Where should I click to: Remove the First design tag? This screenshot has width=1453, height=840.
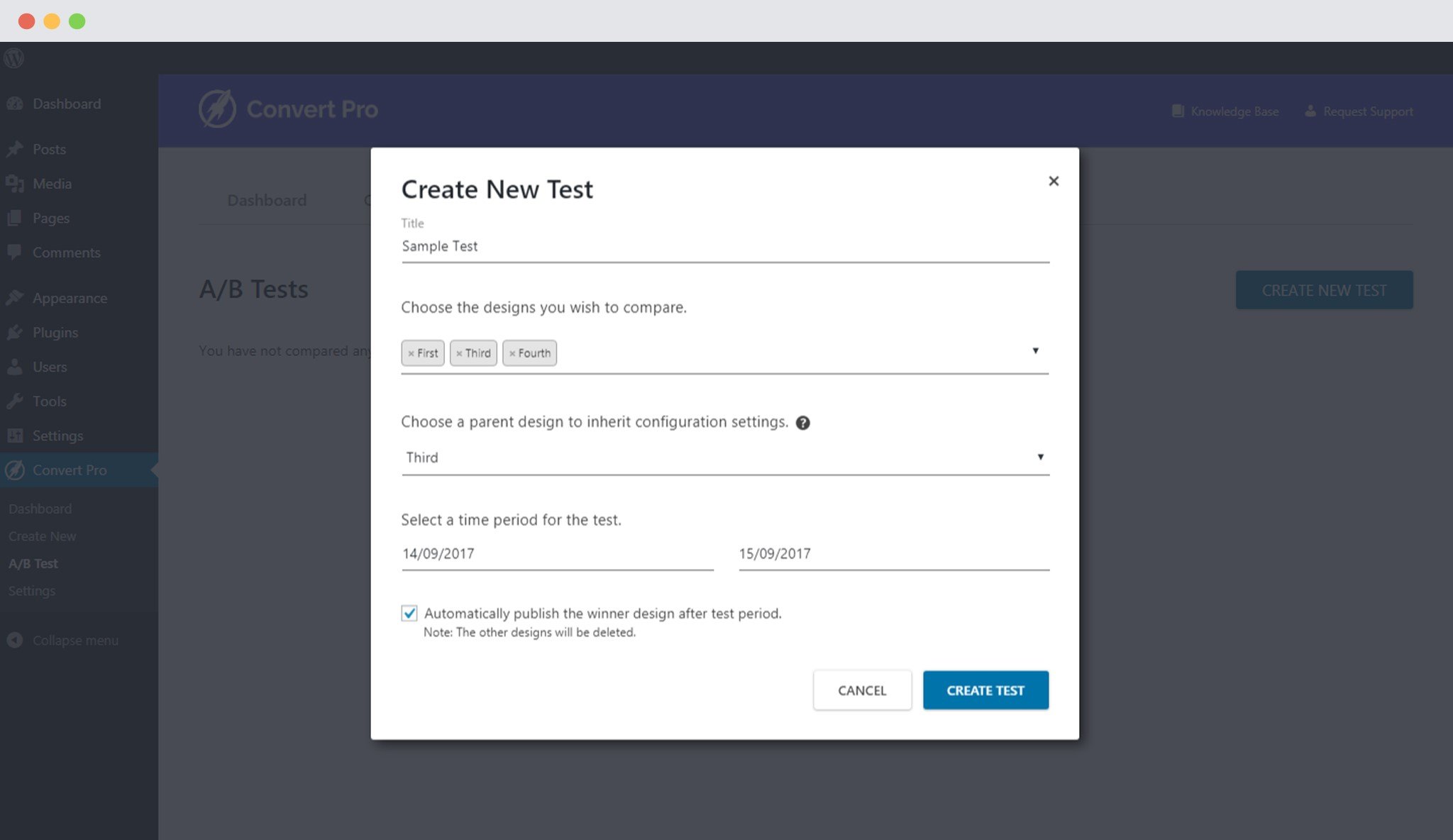(x=411, y=353)
